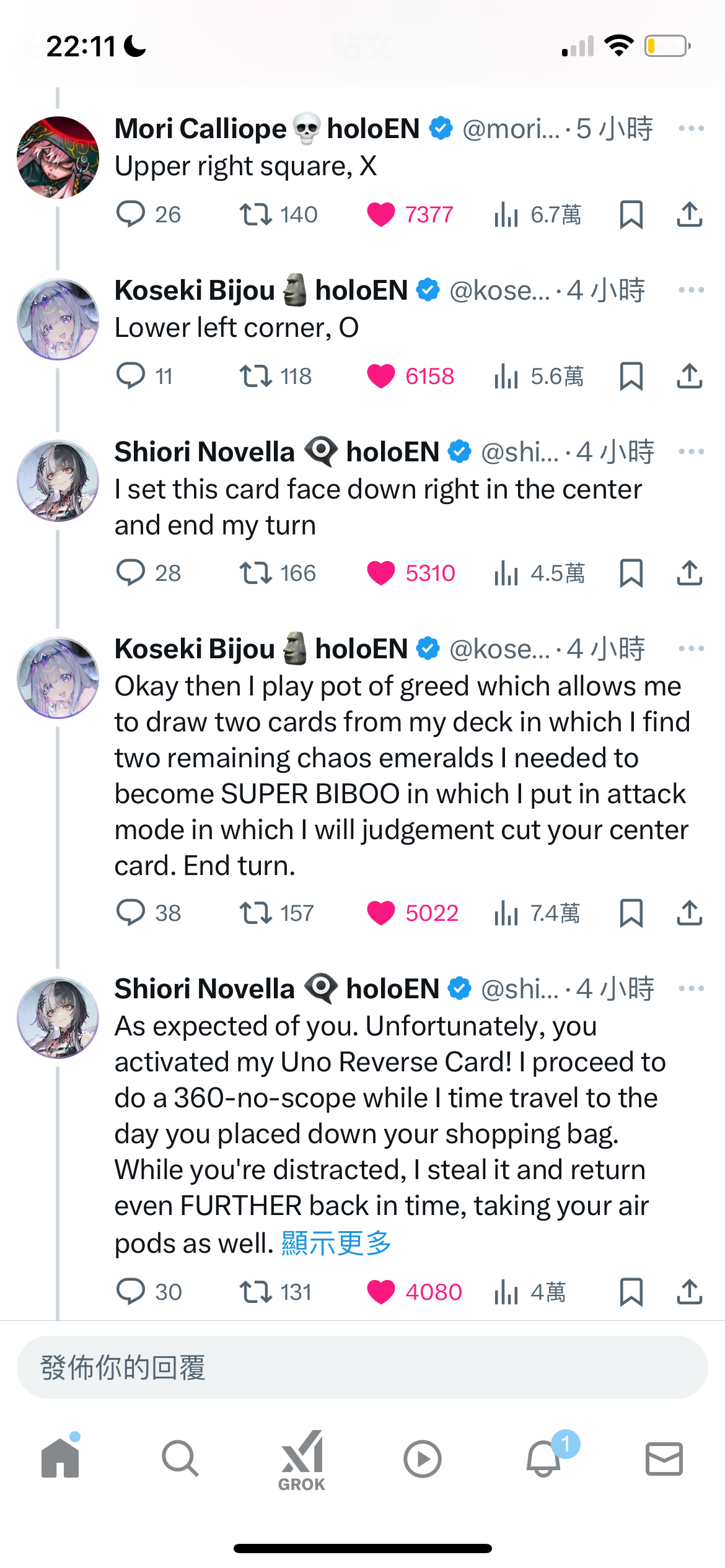Image resolution: width=725 pixels, height=1568 pixels.
Task: Open Koseki Bijou's avatar on SUPER BIBOO post
Action: (x=58, y=677)
